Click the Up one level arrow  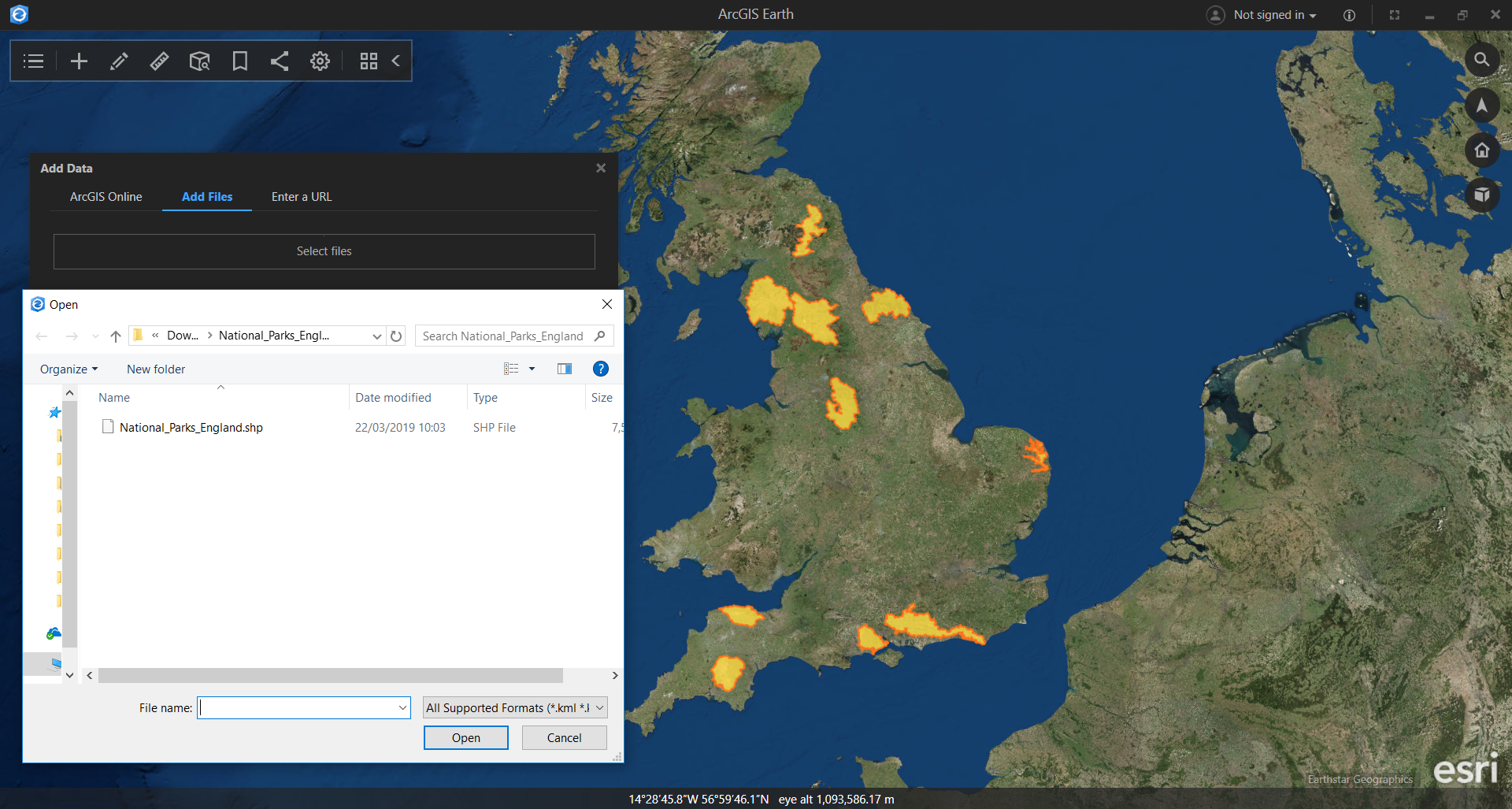pos(116,336)
